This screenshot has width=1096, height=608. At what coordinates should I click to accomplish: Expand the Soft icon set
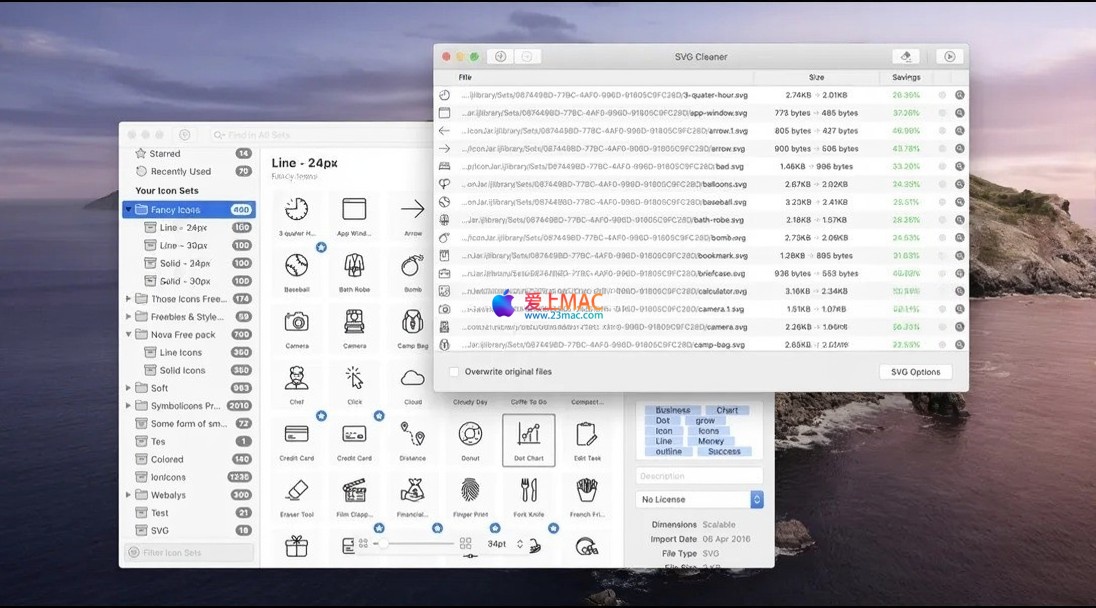pos(129,388)
